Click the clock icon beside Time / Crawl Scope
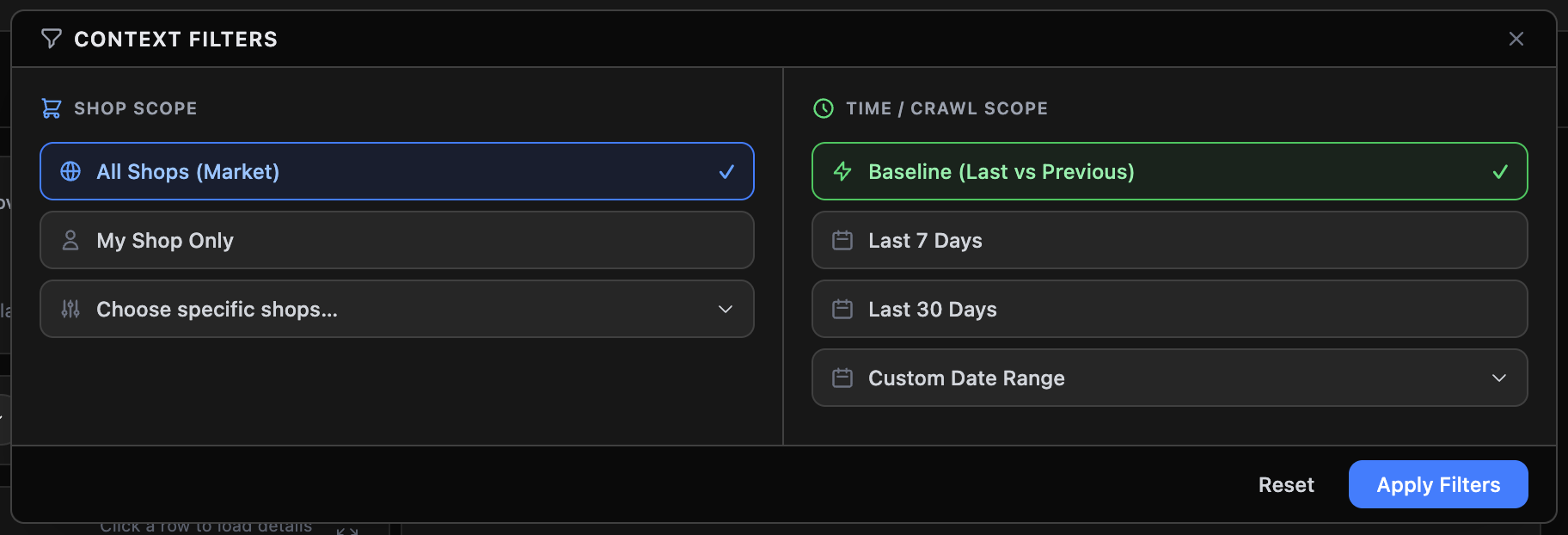The width and height of the screenshot is (1568, 535). [823, 108]
